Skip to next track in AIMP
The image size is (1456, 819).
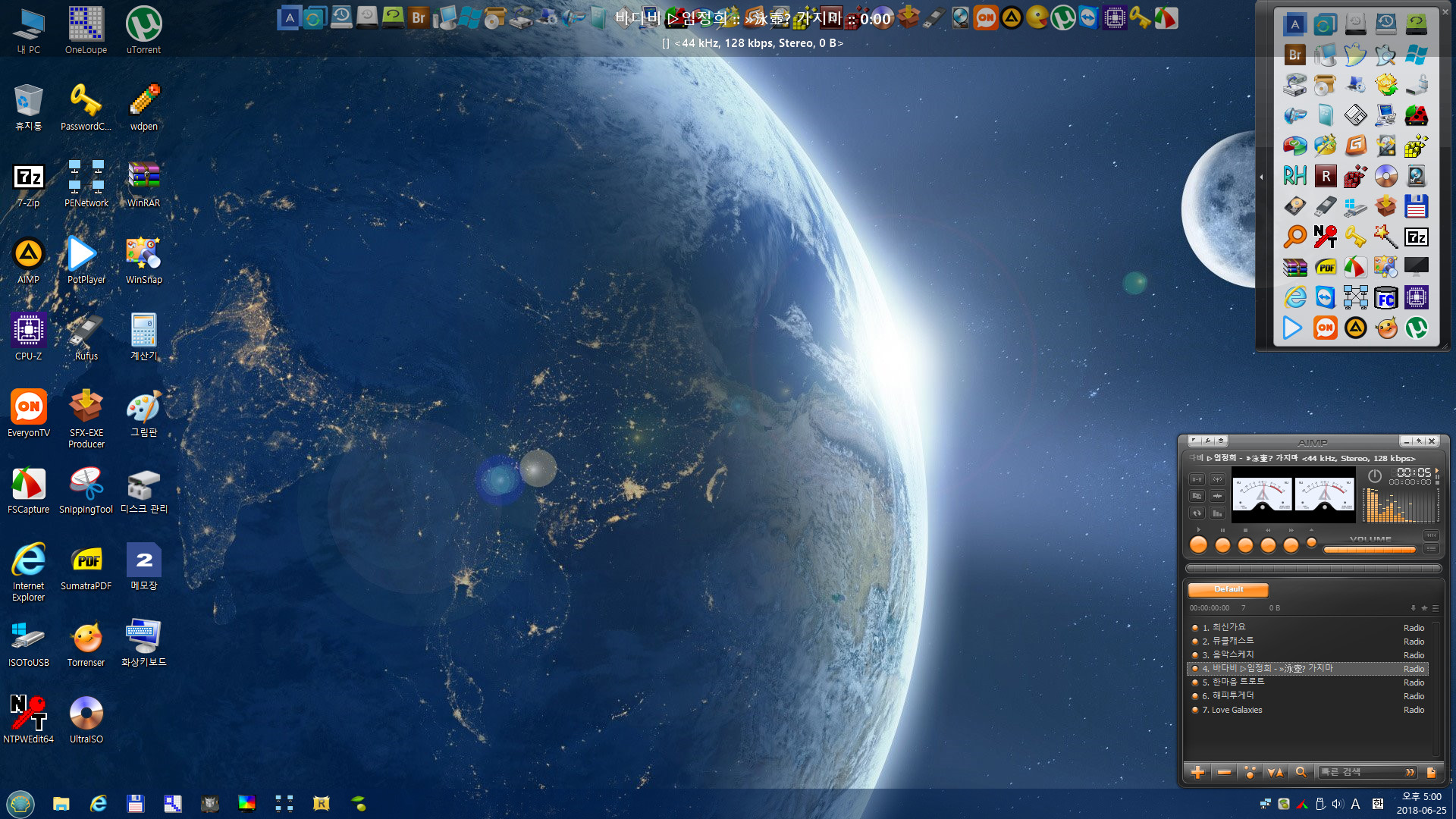click(x=1291, y=544)
